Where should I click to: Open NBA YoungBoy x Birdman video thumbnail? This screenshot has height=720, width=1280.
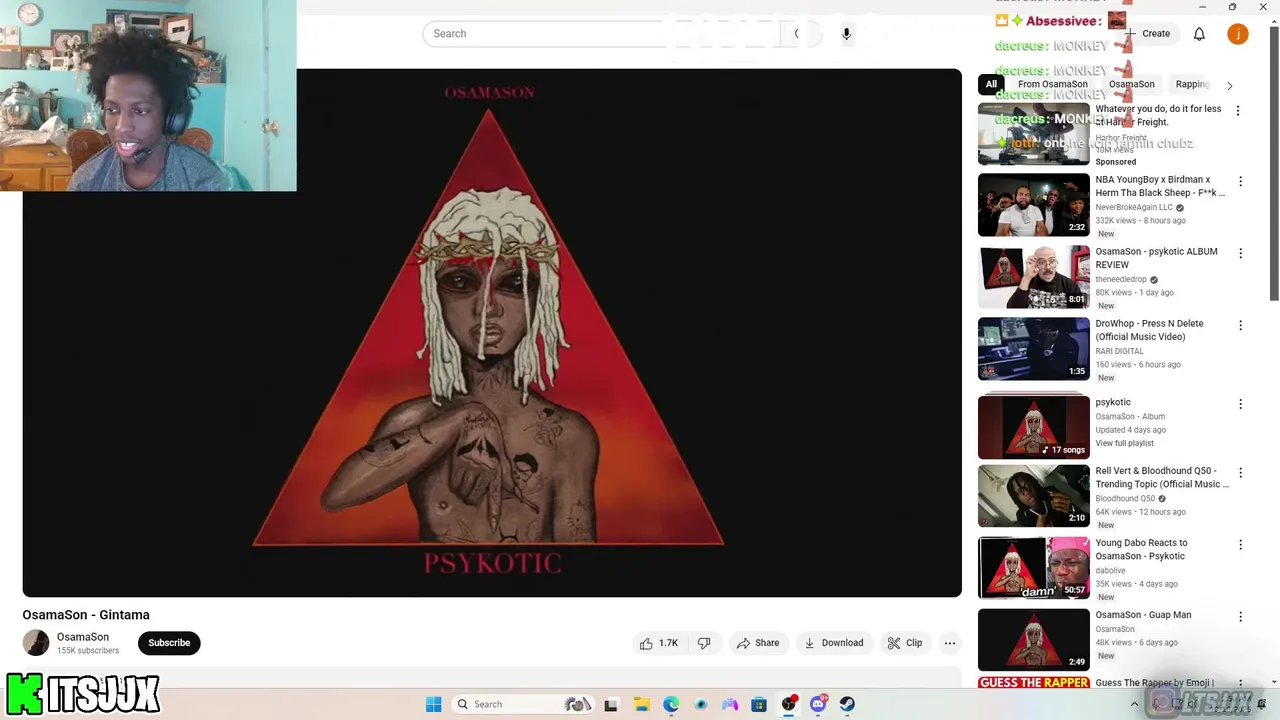[x=1033, y=205]
